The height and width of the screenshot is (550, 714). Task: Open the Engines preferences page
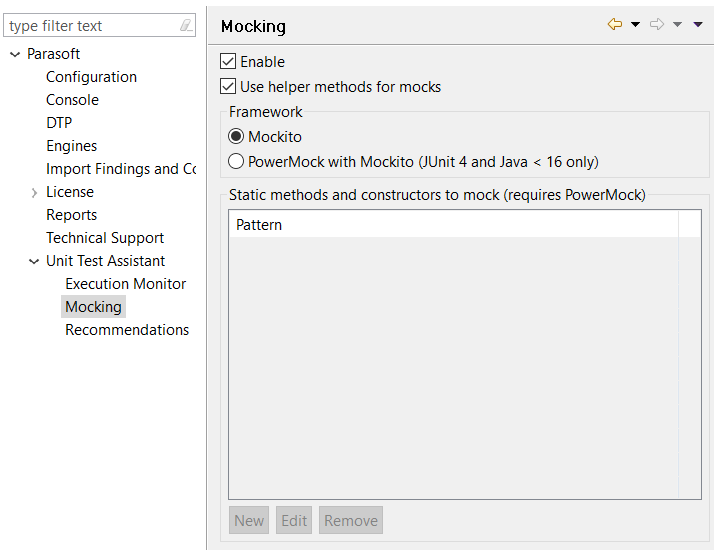click(71, 146)
